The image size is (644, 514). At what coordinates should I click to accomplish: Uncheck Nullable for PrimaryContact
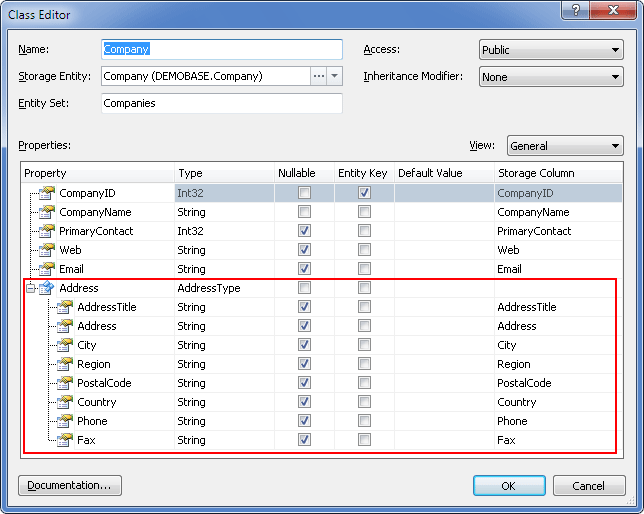point(304,230)
